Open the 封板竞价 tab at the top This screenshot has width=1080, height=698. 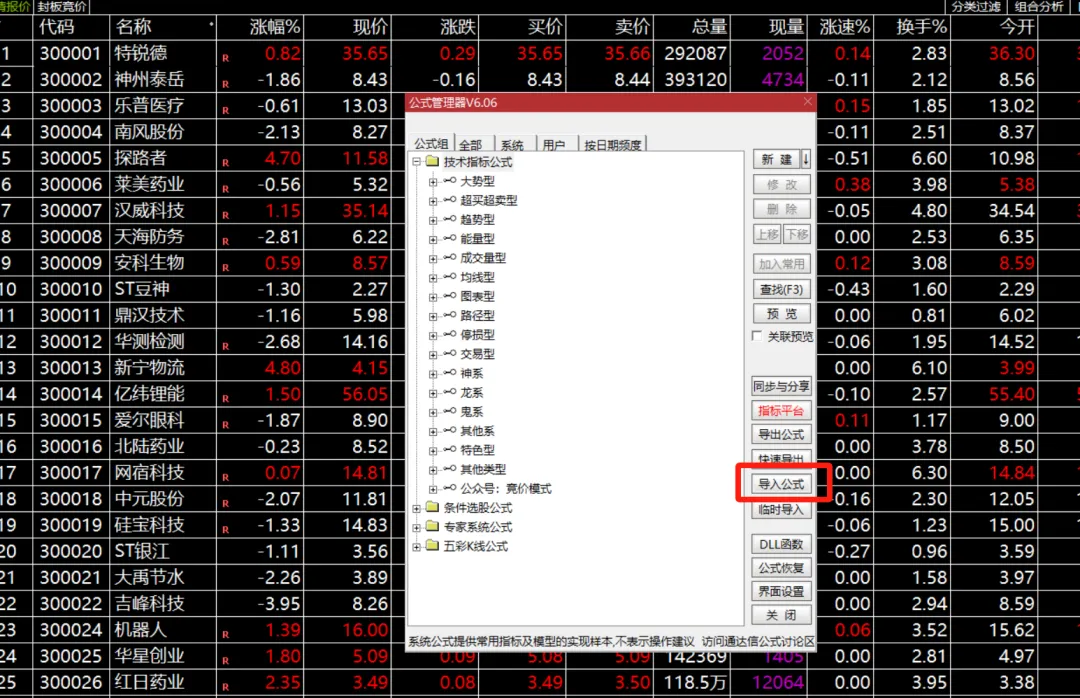[x=62, y=7]
